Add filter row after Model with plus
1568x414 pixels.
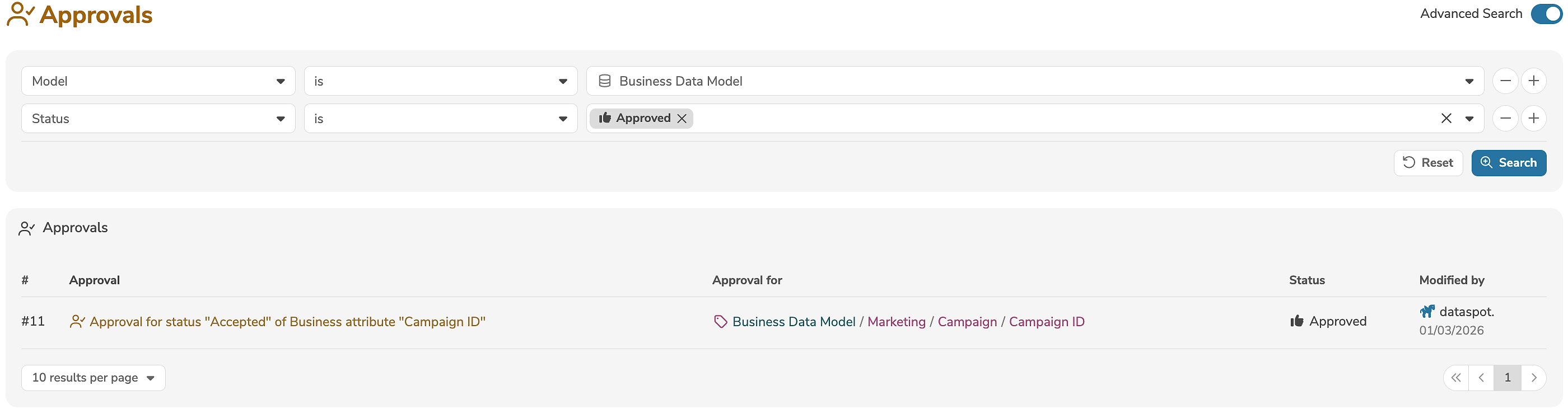point(1533,81)
